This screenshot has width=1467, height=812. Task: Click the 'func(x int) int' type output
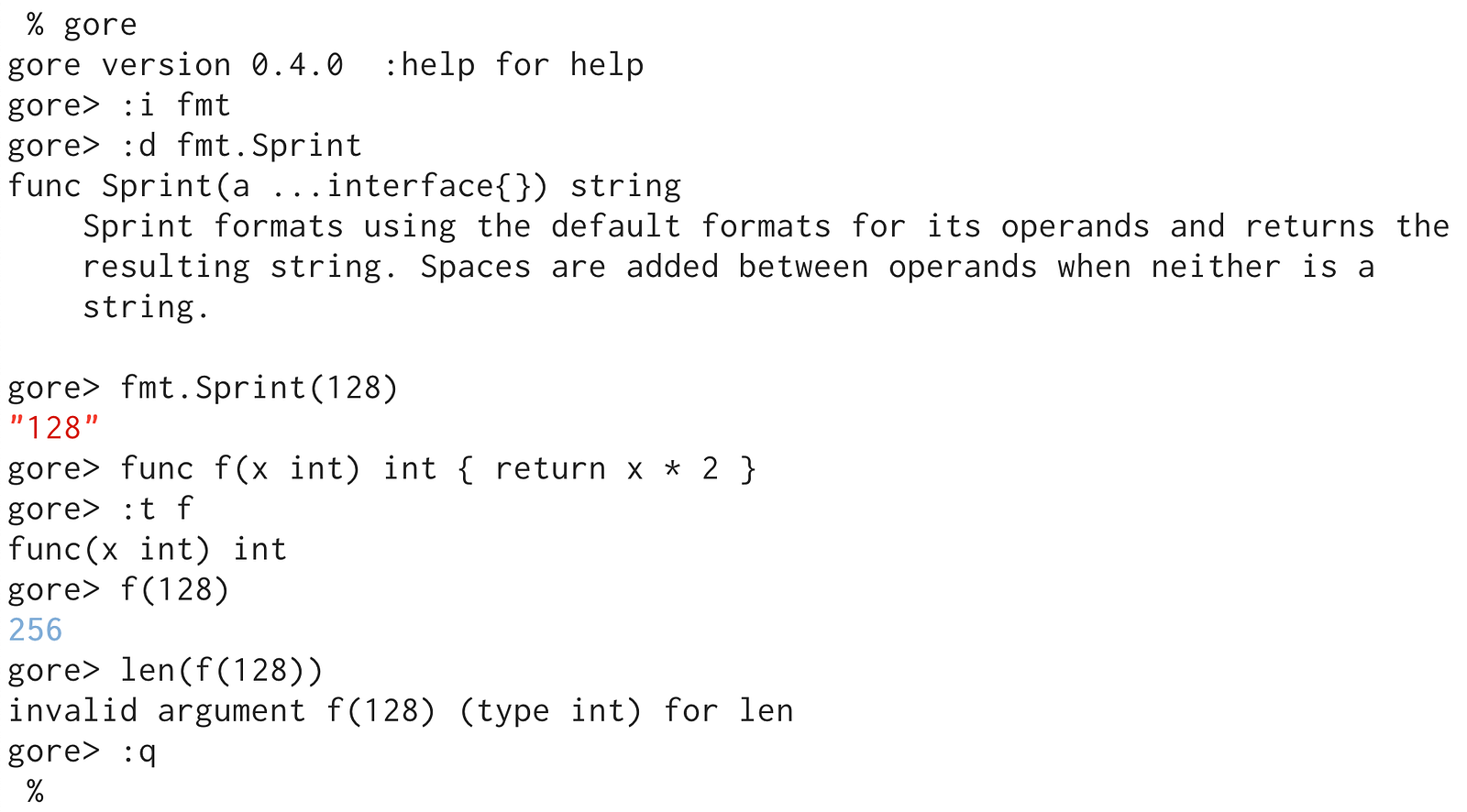pyautogui.click(x=148, y=549)
